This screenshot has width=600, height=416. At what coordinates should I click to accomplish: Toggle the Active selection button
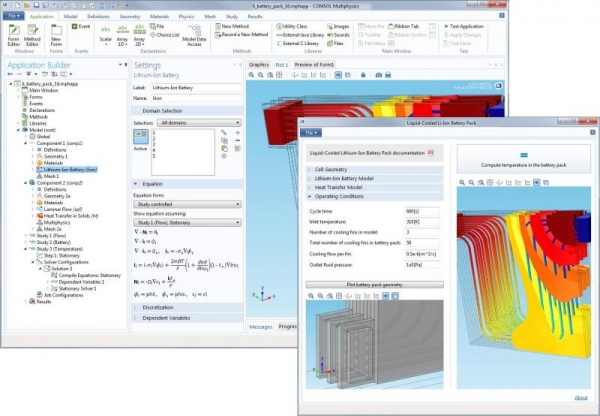pyautogui.click(x=140, y=137)
